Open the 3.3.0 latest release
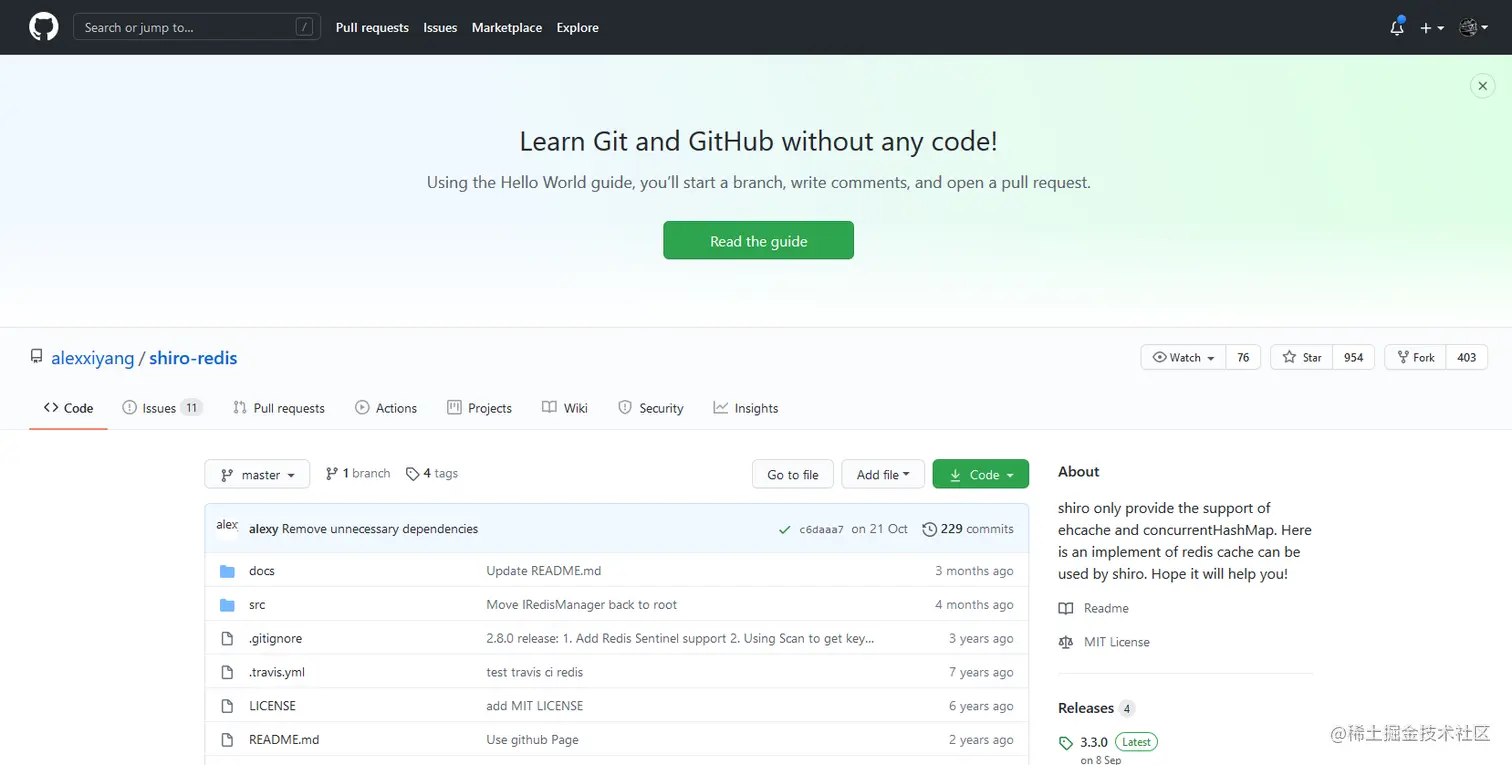This screenshot has width=1512, height=765. tap(1108, 742)
